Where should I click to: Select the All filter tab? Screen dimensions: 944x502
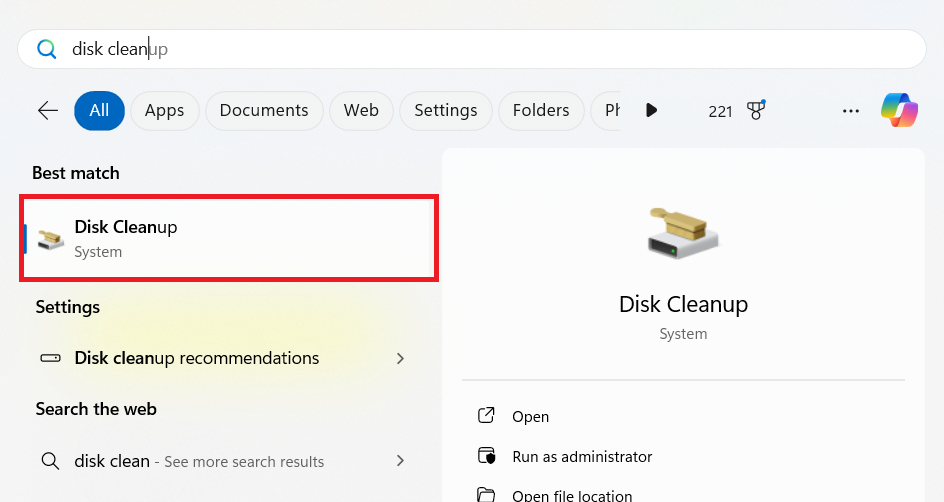99,110
